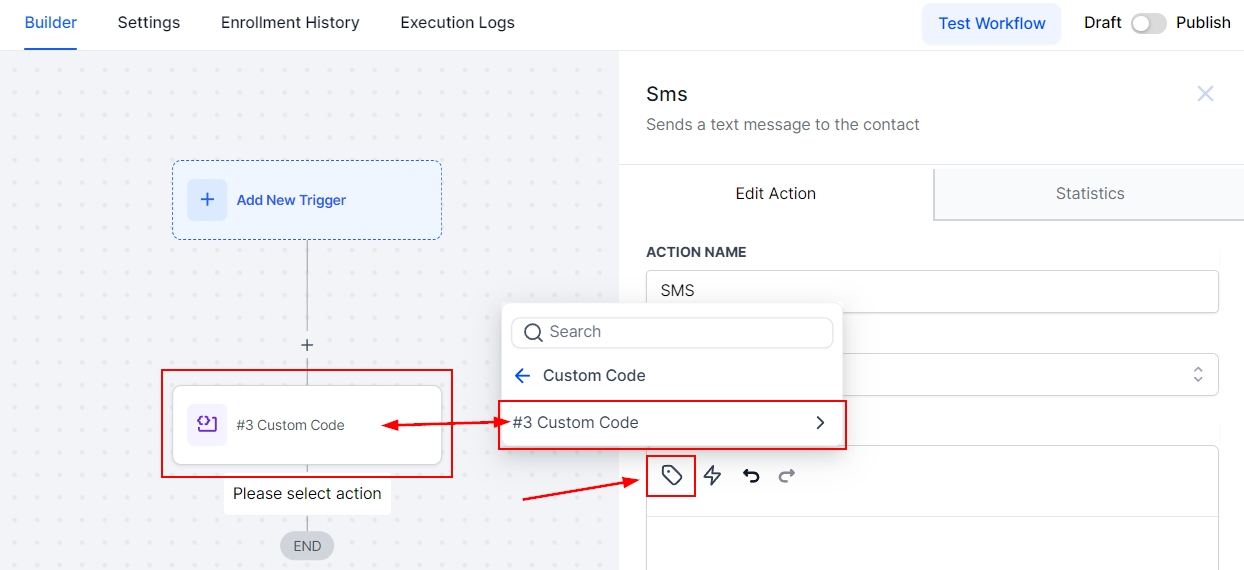The height and width of the screenshot is (570, 1244).
Task: Click the purple Custom Code node icon
Action: (x=207, y=425)
